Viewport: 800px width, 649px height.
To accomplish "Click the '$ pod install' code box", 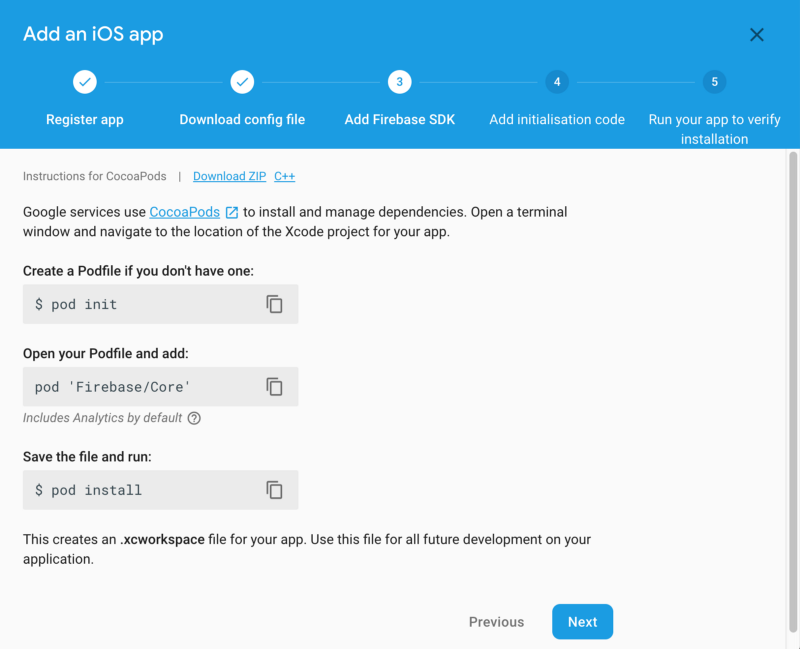I will (140, 490).
